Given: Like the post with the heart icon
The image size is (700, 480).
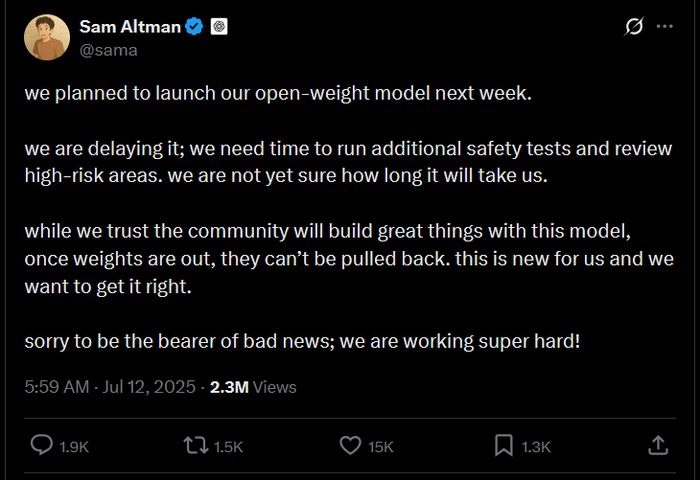Looking at the screenshot, I should click(349, 444).
